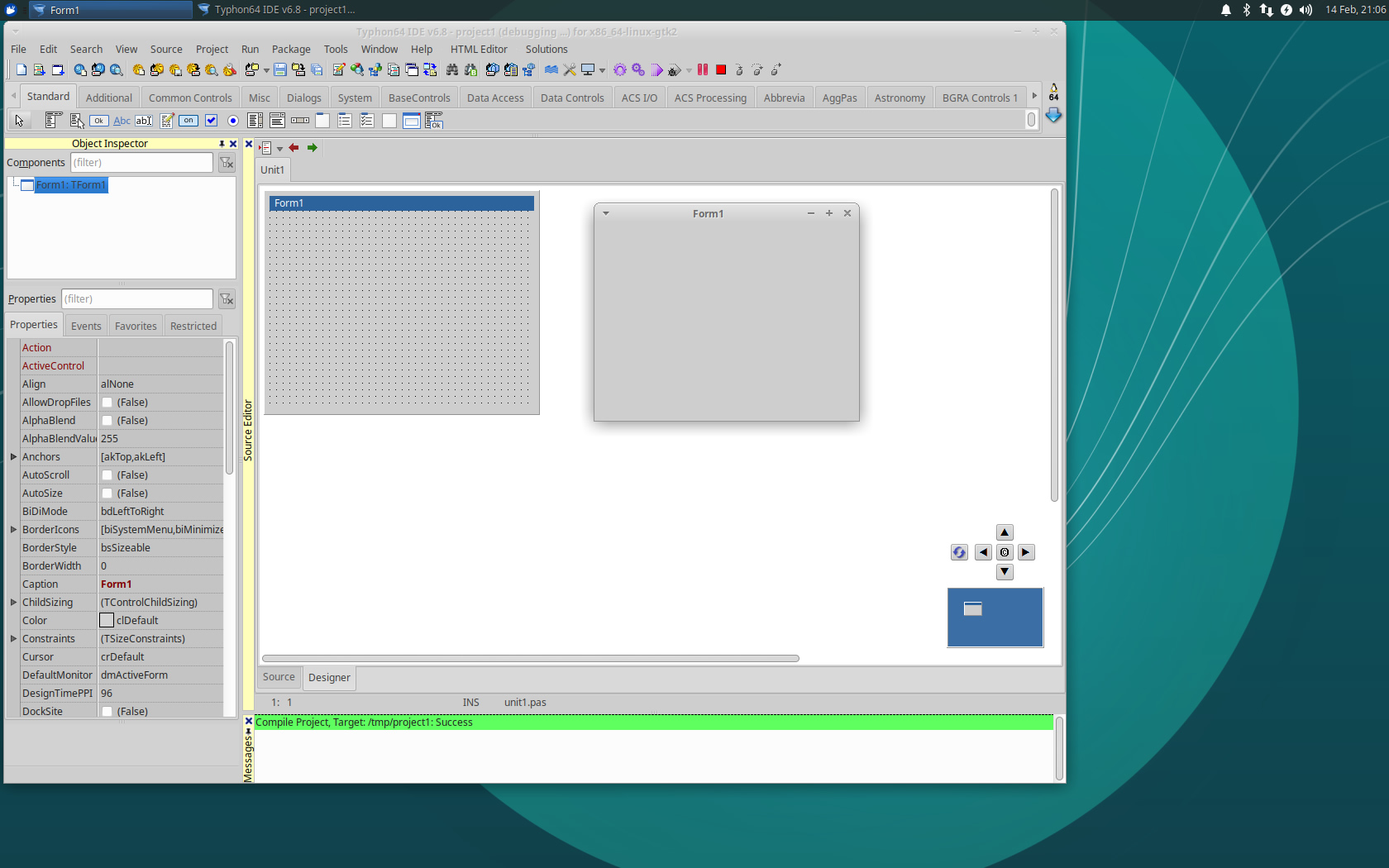Image resolution: width=1389 pixels, height=868 pixels.
Task: Toggle the AutoSize checkbox
Action: pyautogui.click(x=107, y=494)
